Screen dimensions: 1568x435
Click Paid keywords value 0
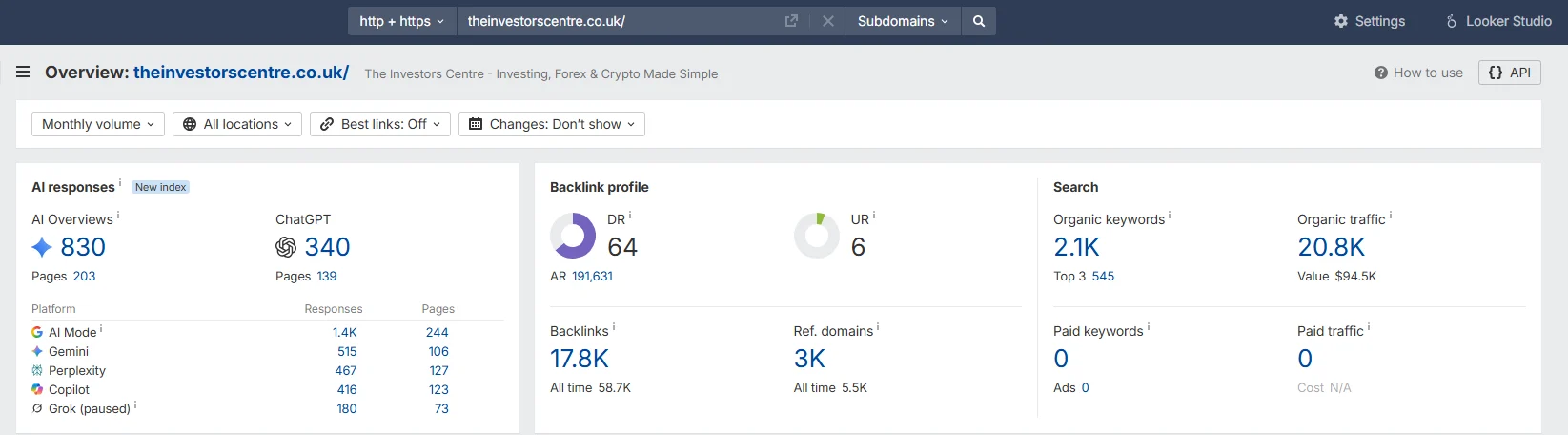tap(1061, 359)
